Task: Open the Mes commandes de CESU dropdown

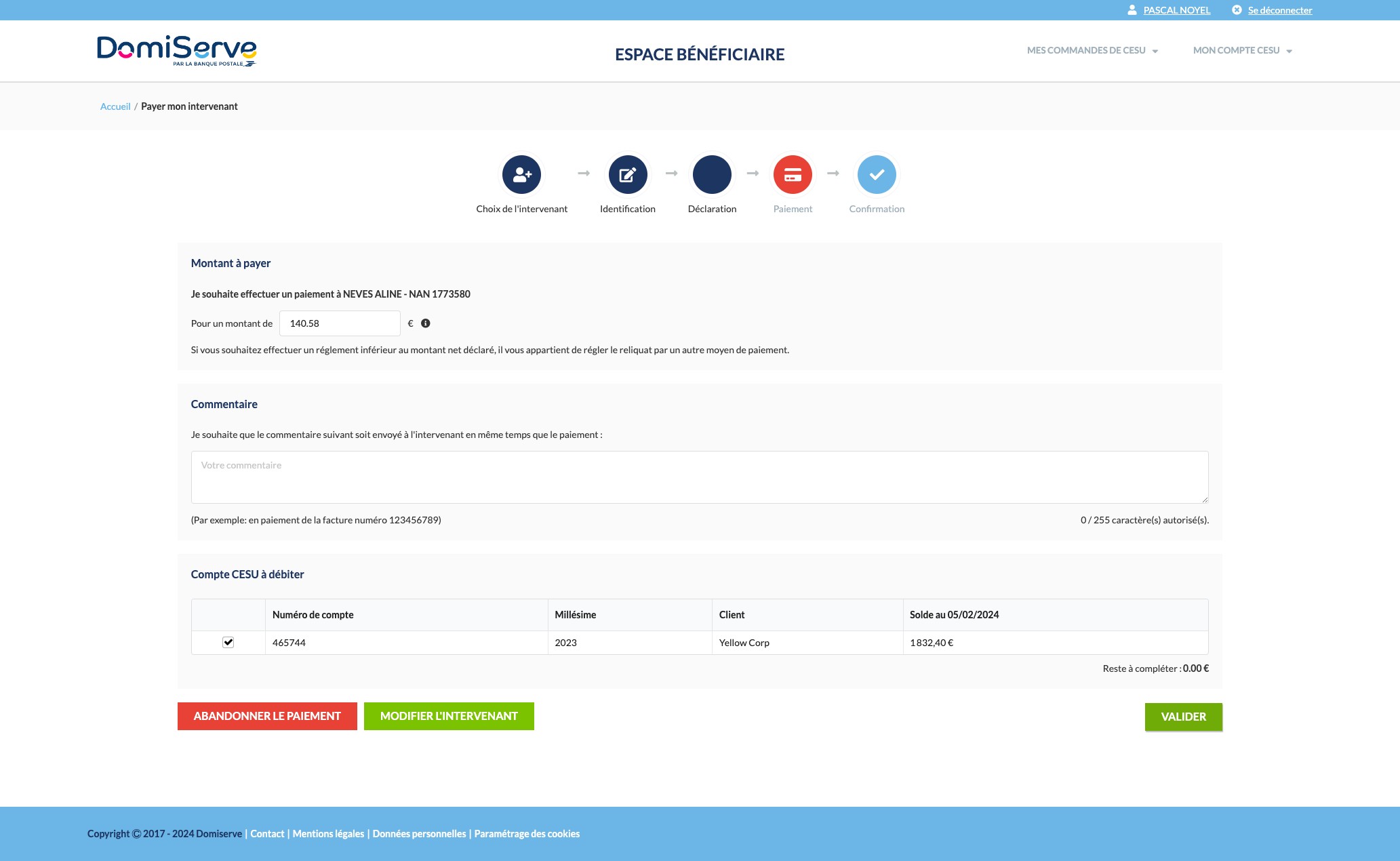Action: 1092,51
